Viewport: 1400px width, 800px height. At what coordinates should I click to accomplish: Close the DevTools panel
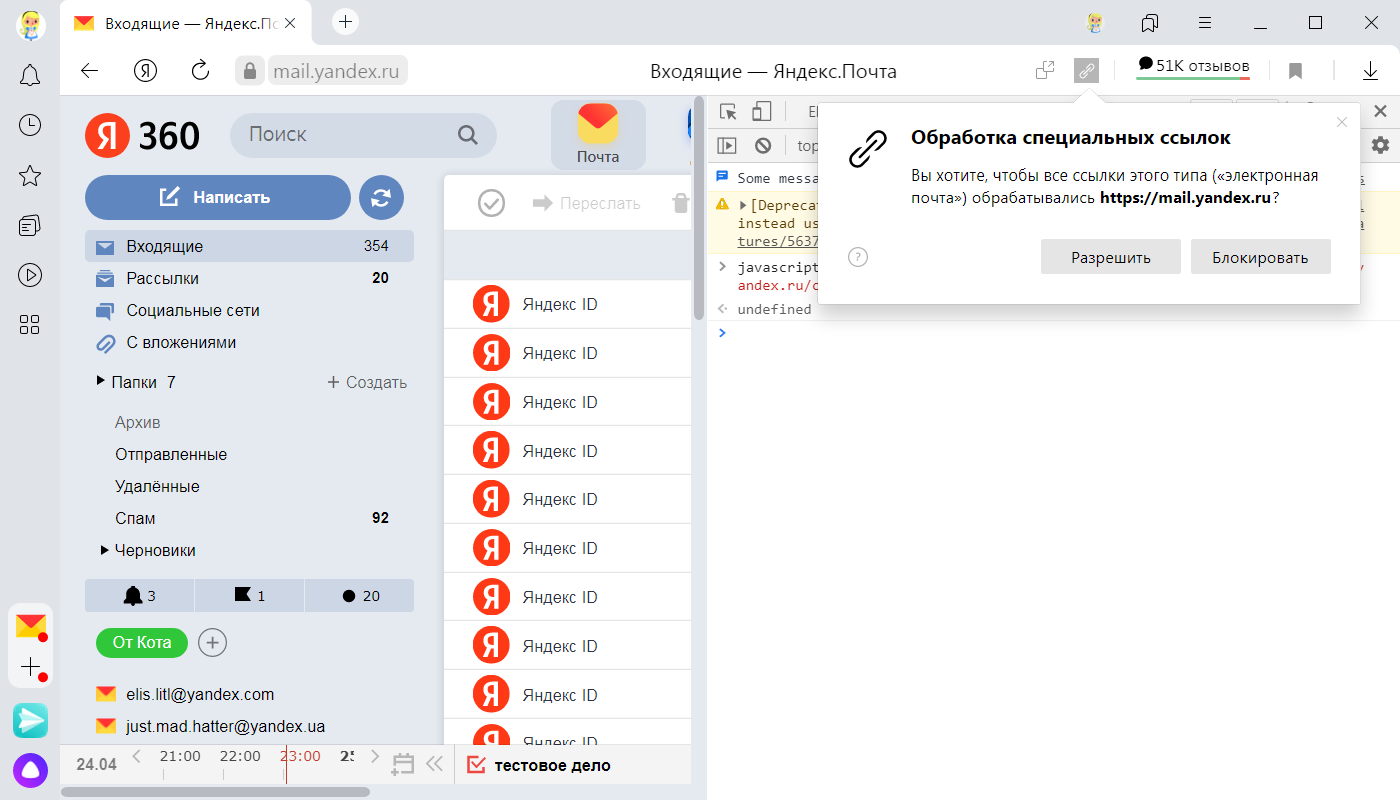(1380, 111)
